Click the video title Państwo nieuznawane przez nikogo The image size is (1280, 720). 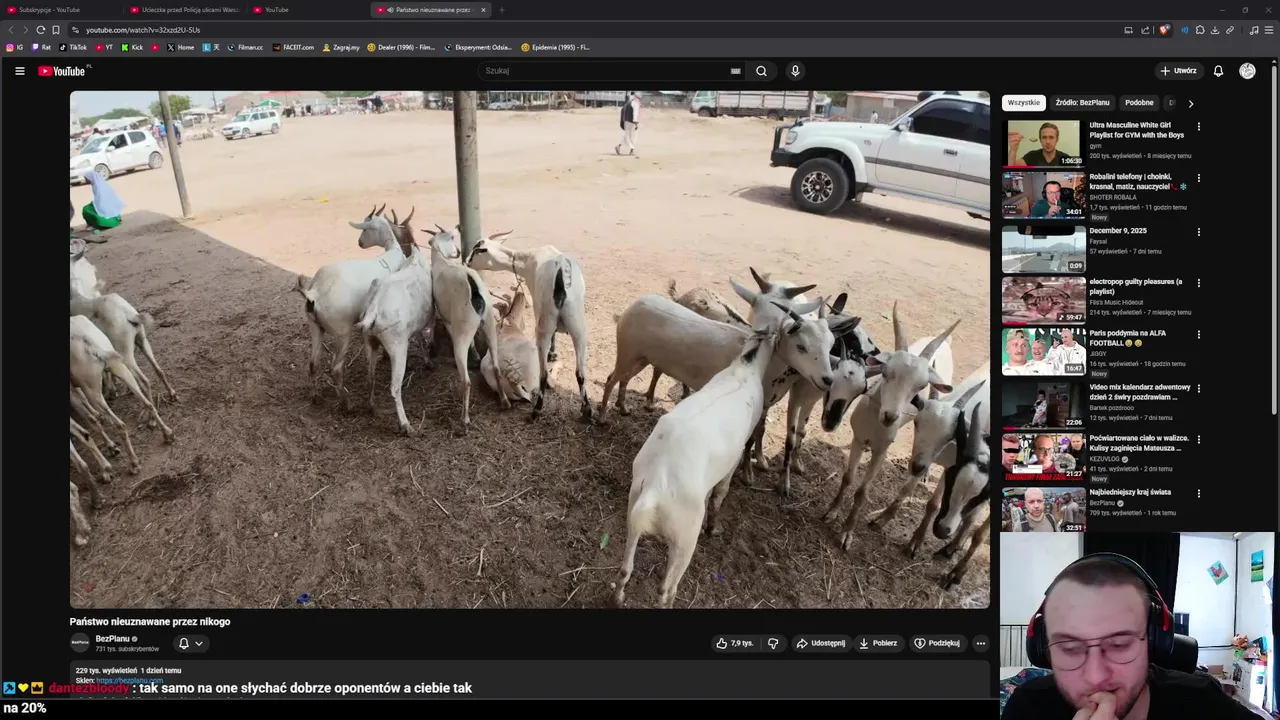click(x=150, y=622)
